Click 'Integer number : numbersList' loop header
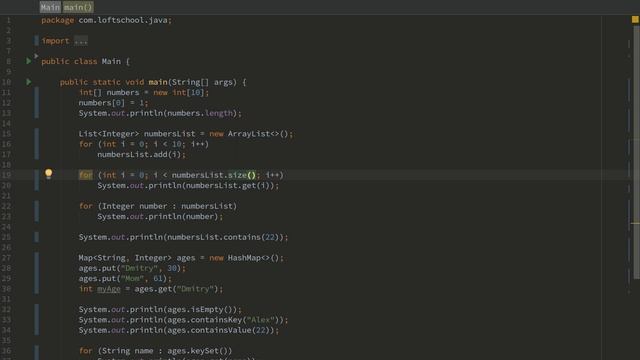Image resolution: width=640 pixels, height=360 pixels. click(167, 206)
